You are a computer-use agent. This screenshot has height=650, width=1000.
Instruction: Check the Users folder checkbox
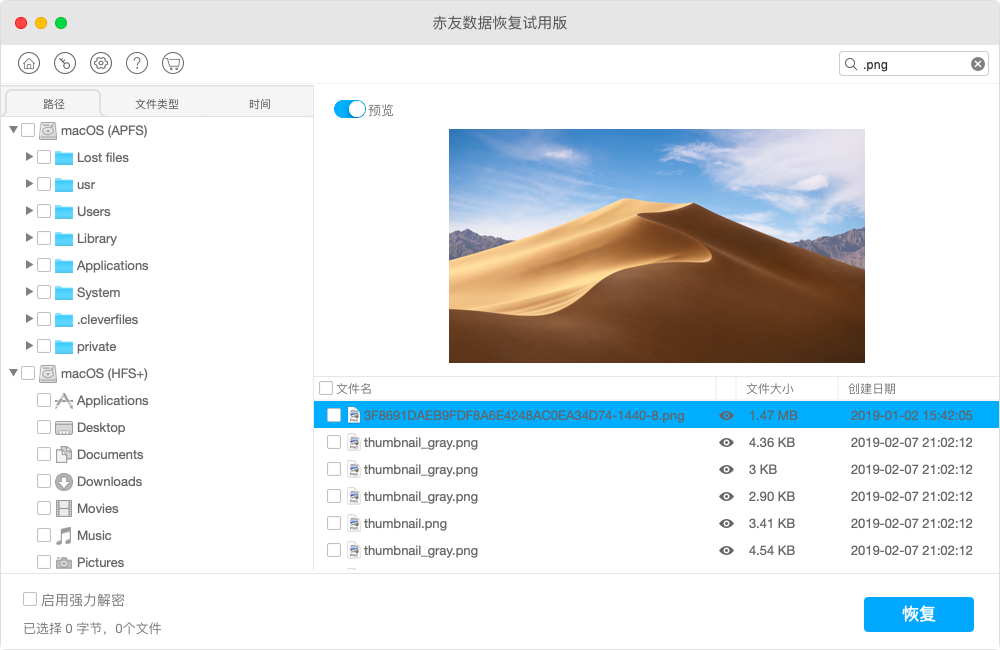pos(44,211)
